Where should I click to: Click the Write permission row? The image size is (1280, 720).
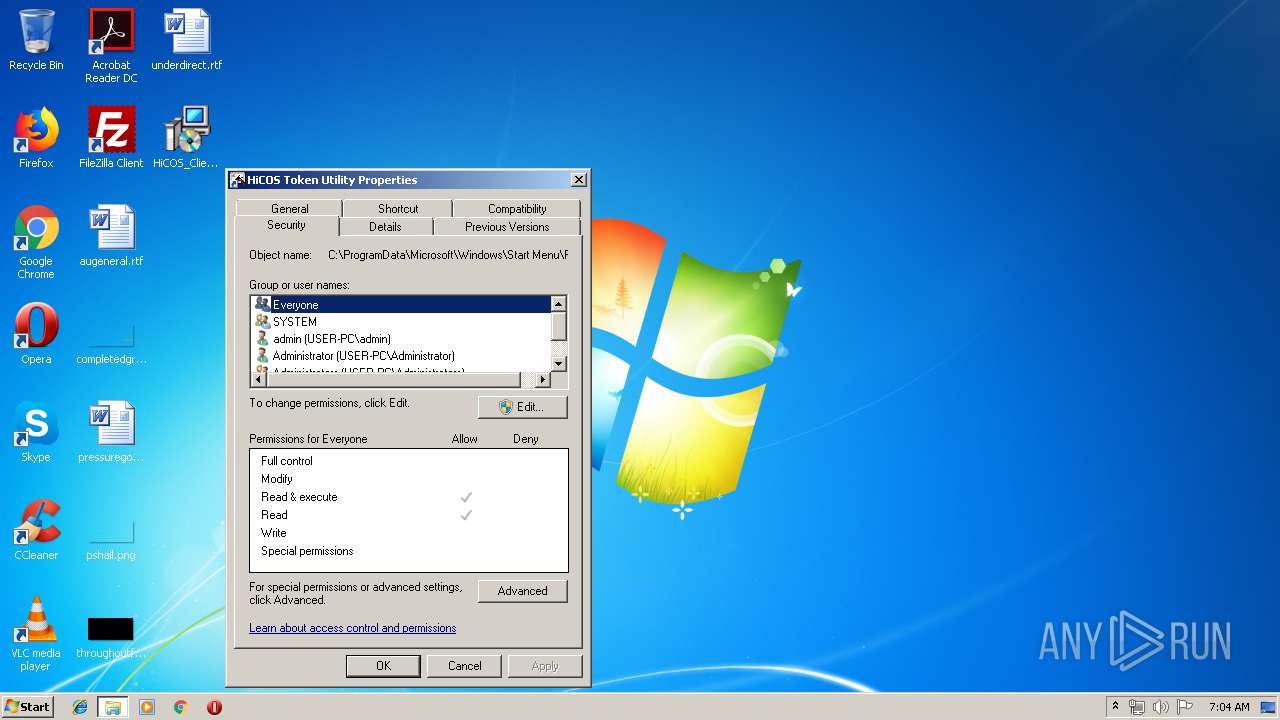(x=408, y=533)
